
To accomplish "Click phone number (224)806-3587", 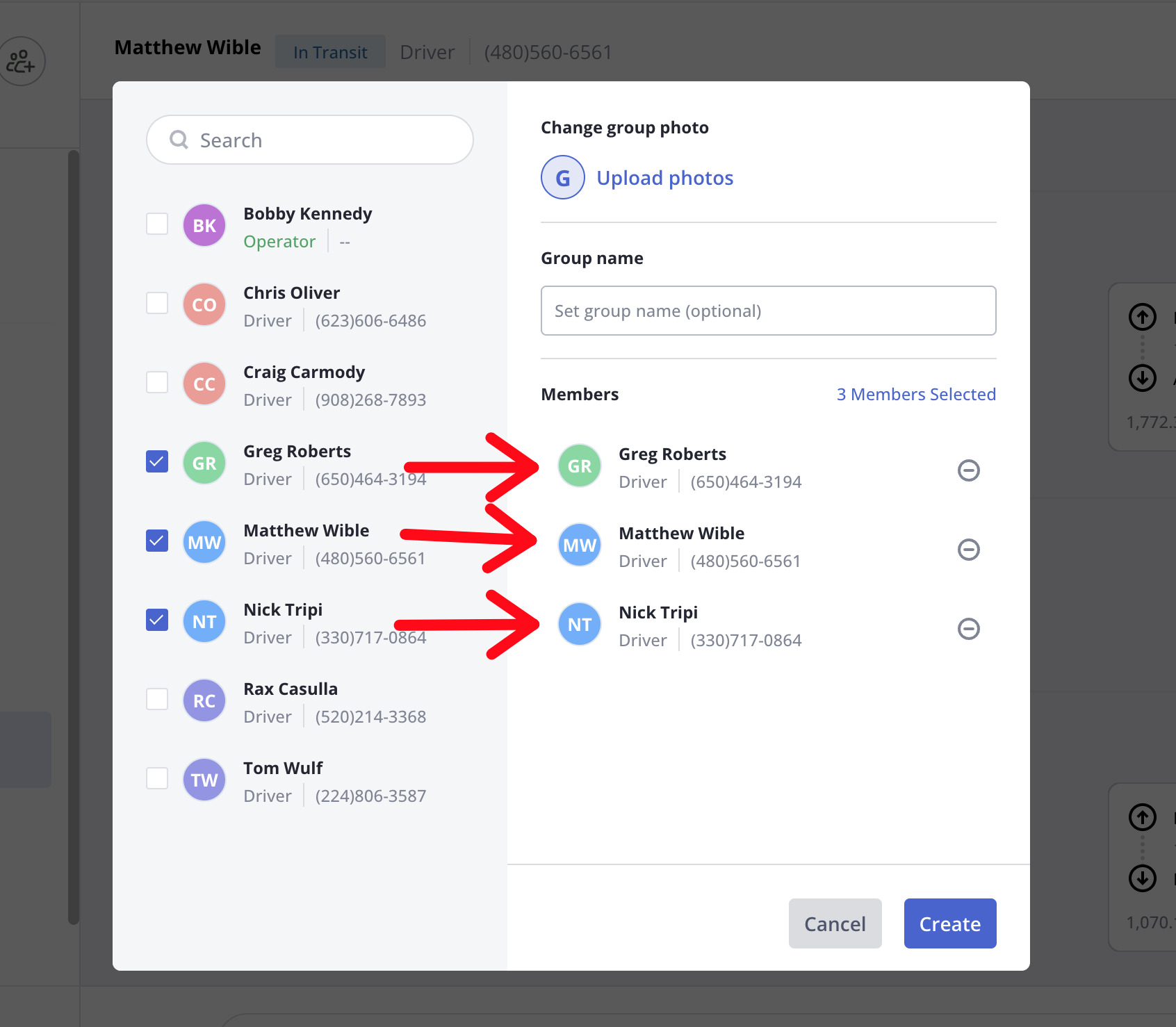I will click(370, 796).
